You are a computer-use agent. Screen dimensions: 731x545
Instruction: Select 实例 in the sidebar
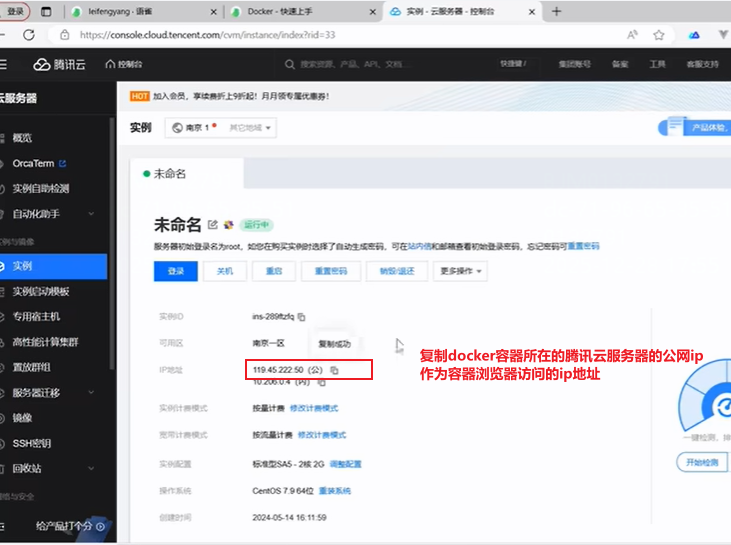point(54,266)
